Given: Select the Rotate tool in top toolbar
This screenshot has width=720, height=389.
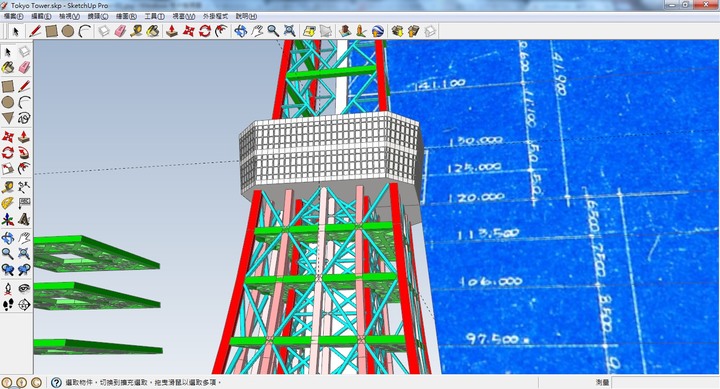Looking at the screenshot, I should point(205,31).
